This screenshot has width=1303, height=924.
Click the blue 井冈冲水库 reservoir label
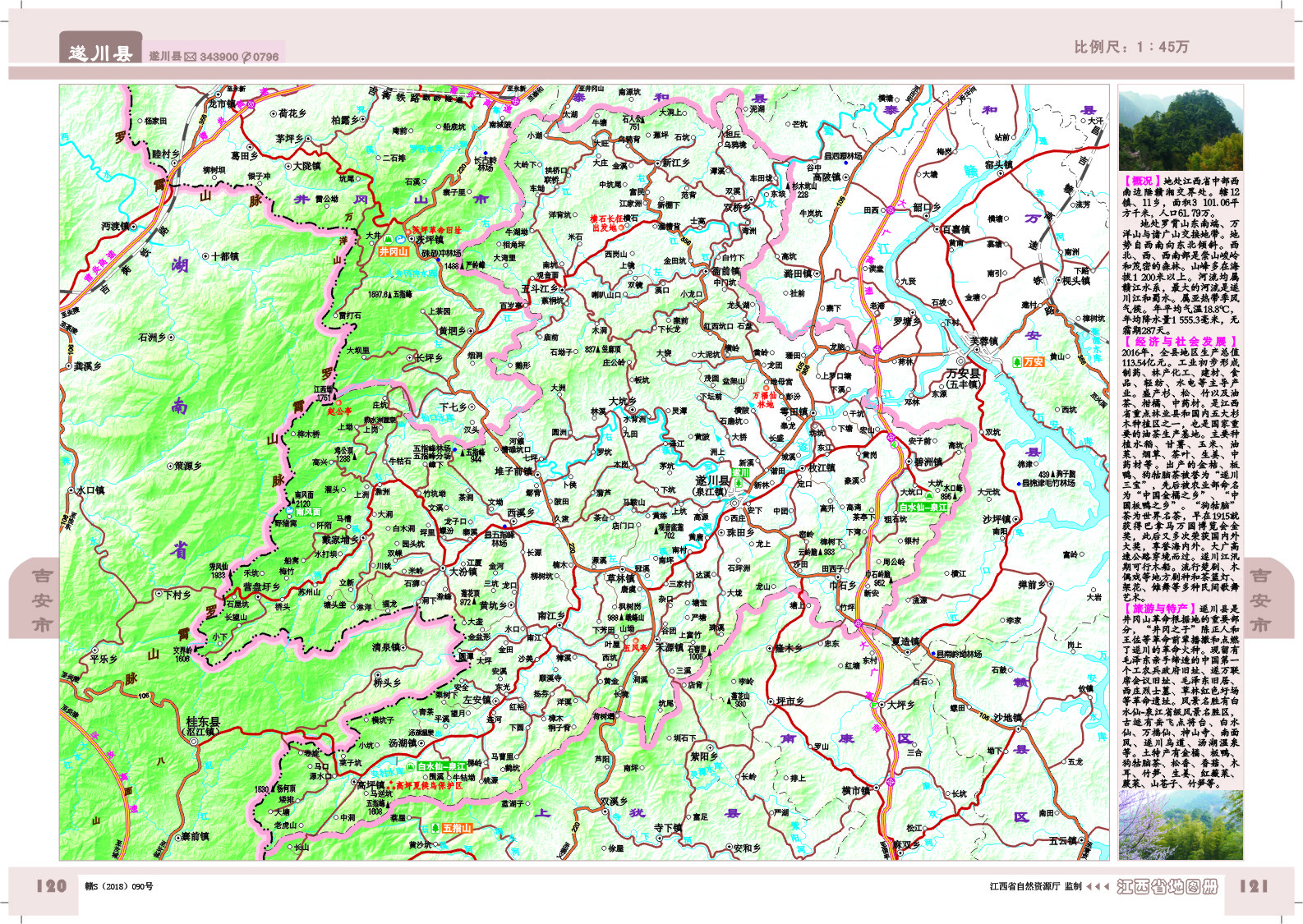coord(417,274)
